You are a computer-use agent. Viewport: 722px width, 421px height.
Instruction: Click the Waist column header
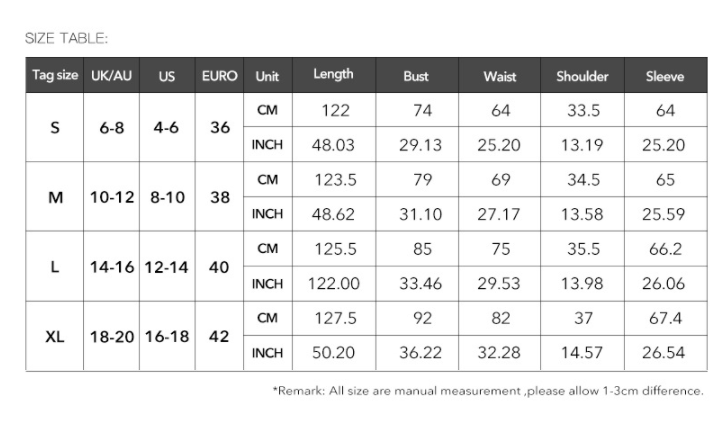[499, 76]
